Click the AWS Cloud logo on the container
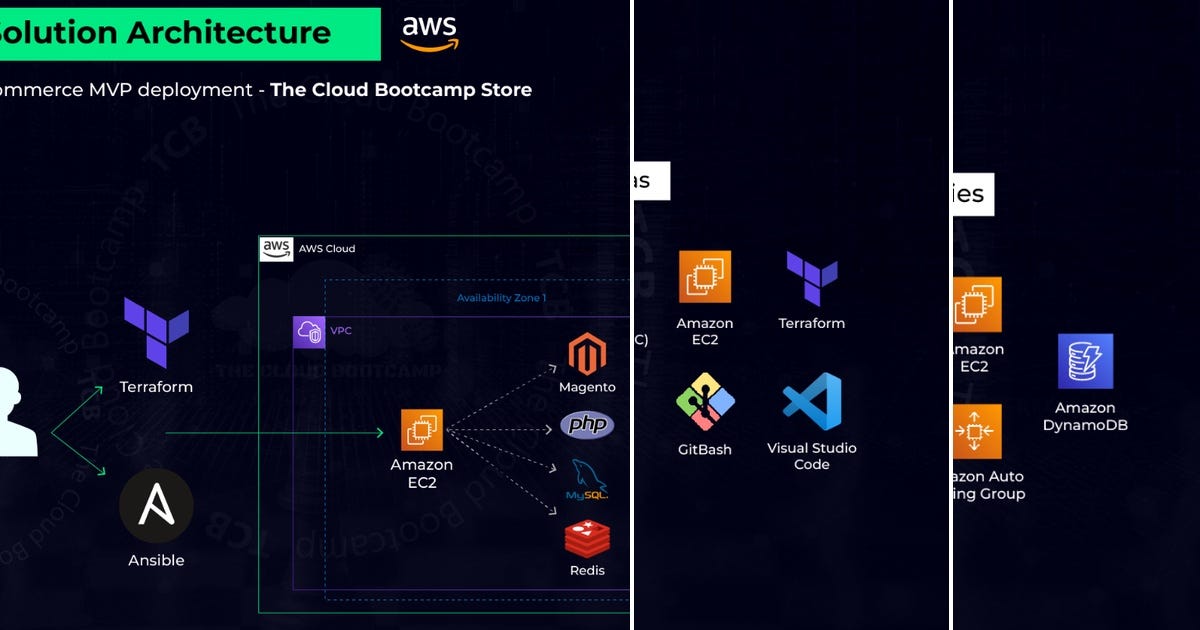 click(276, 248)
